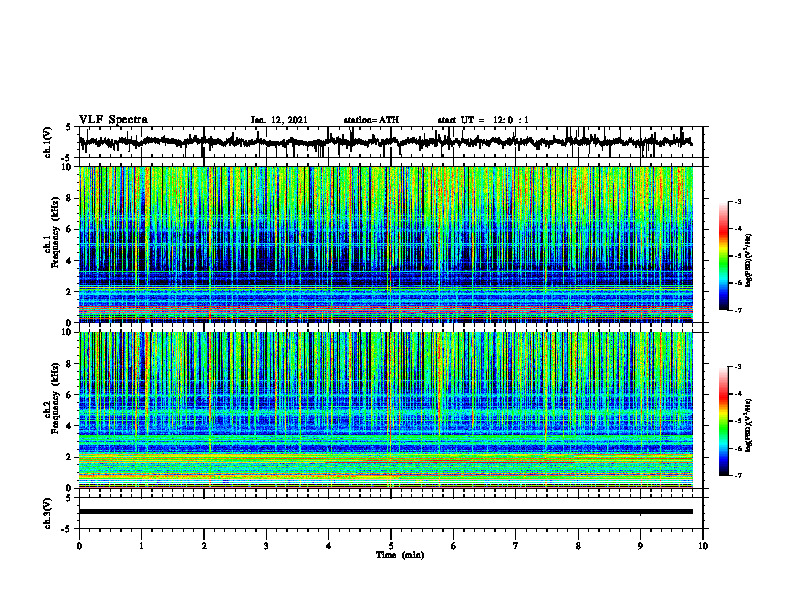792x612 pixels.
Task: Click the time axis tick label "6"
Action: click(454, 546)
